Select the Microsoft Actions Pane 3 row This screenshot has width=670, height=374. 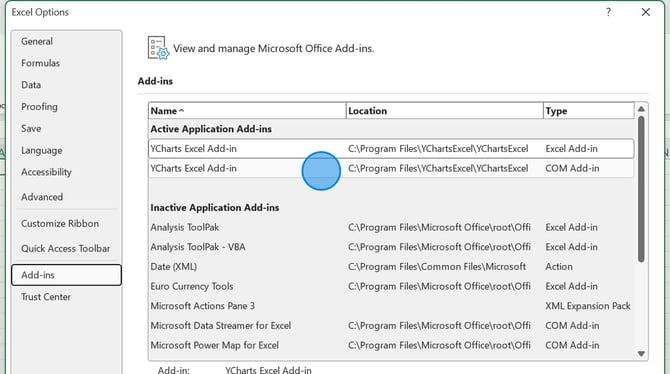pos(391,306)
